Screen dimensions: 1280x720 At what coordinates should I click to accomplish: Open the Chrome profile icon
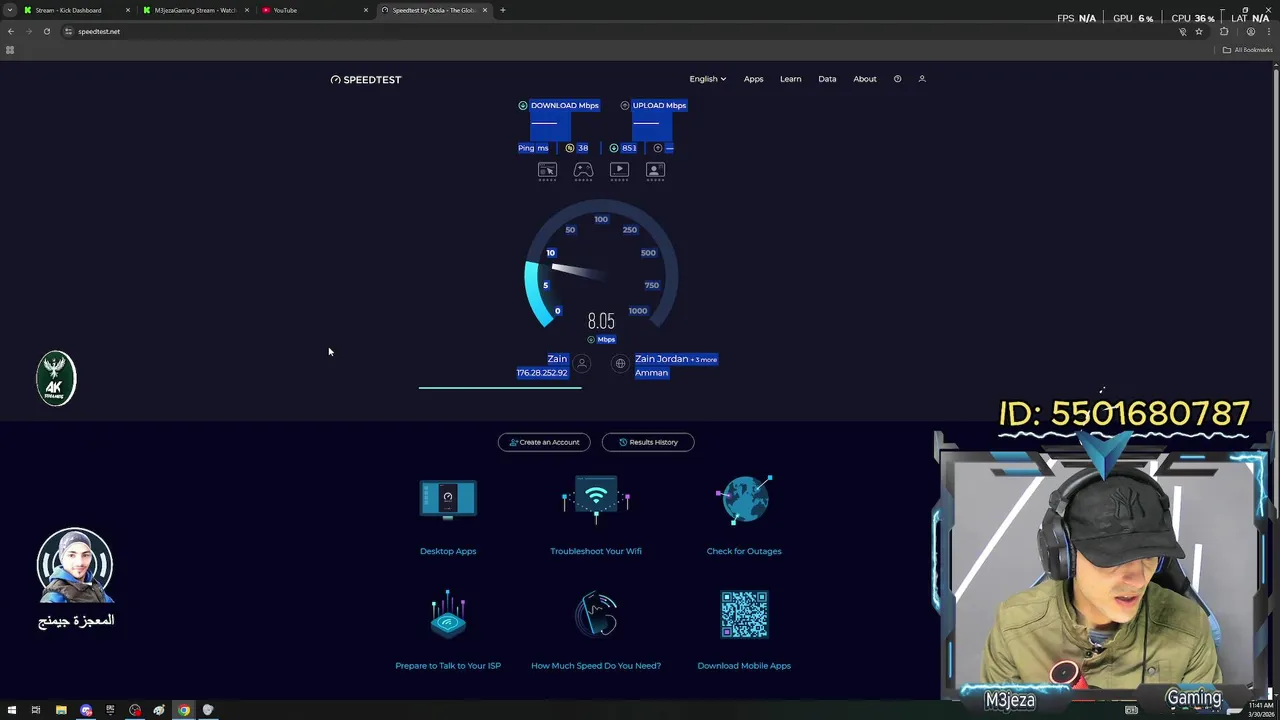coord(1250,31)
